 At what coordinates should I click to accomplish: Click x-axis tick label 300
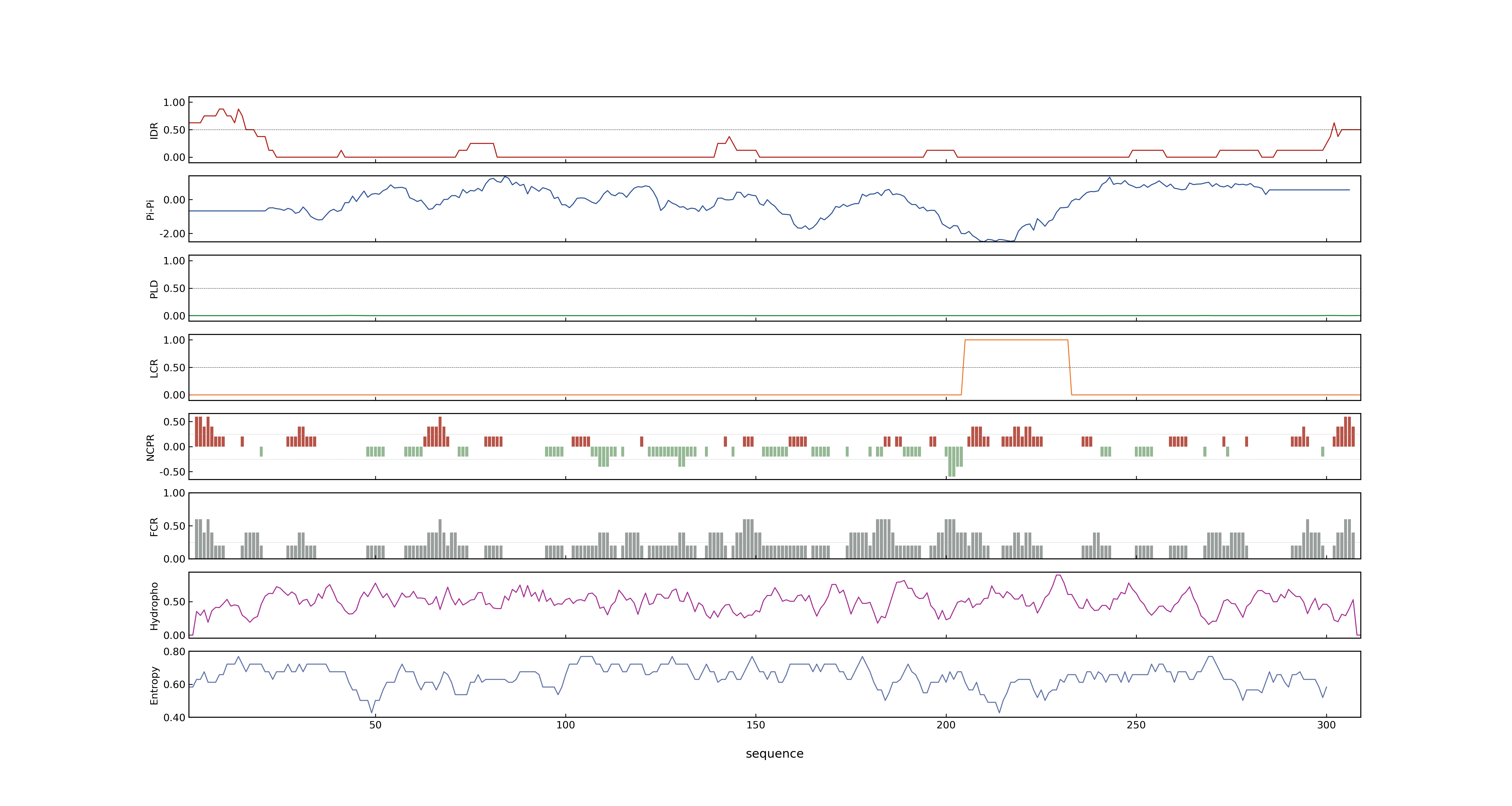tap(1326, 725)
